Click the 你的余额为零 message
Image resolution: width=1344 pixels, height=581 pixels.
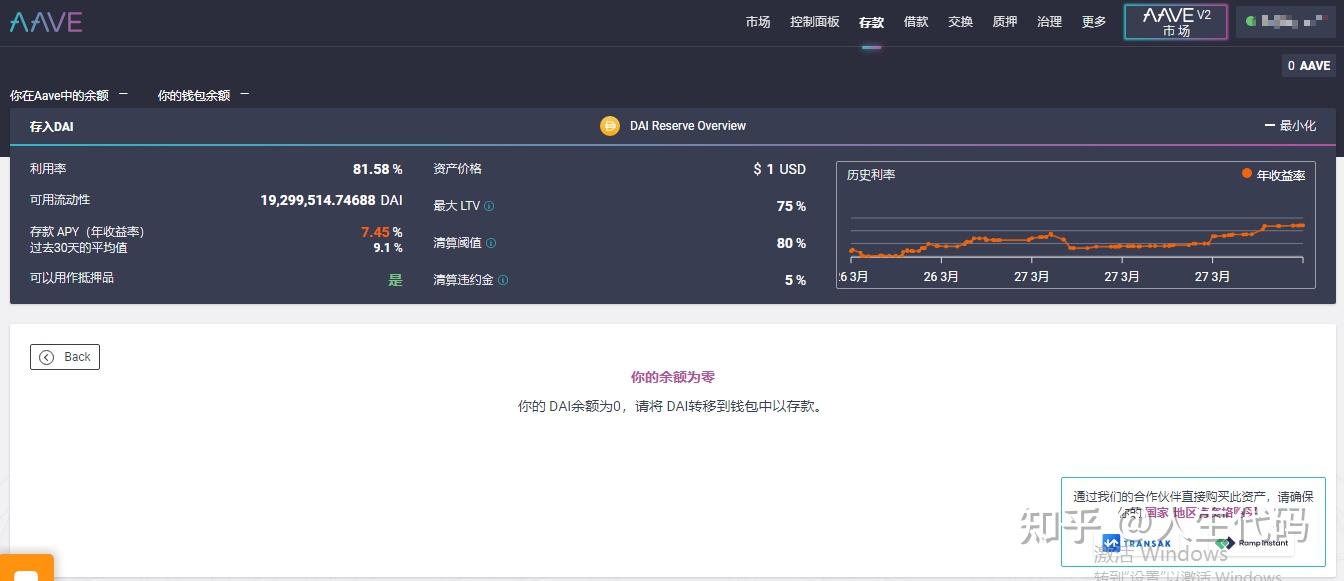click(x=673, y=377)
